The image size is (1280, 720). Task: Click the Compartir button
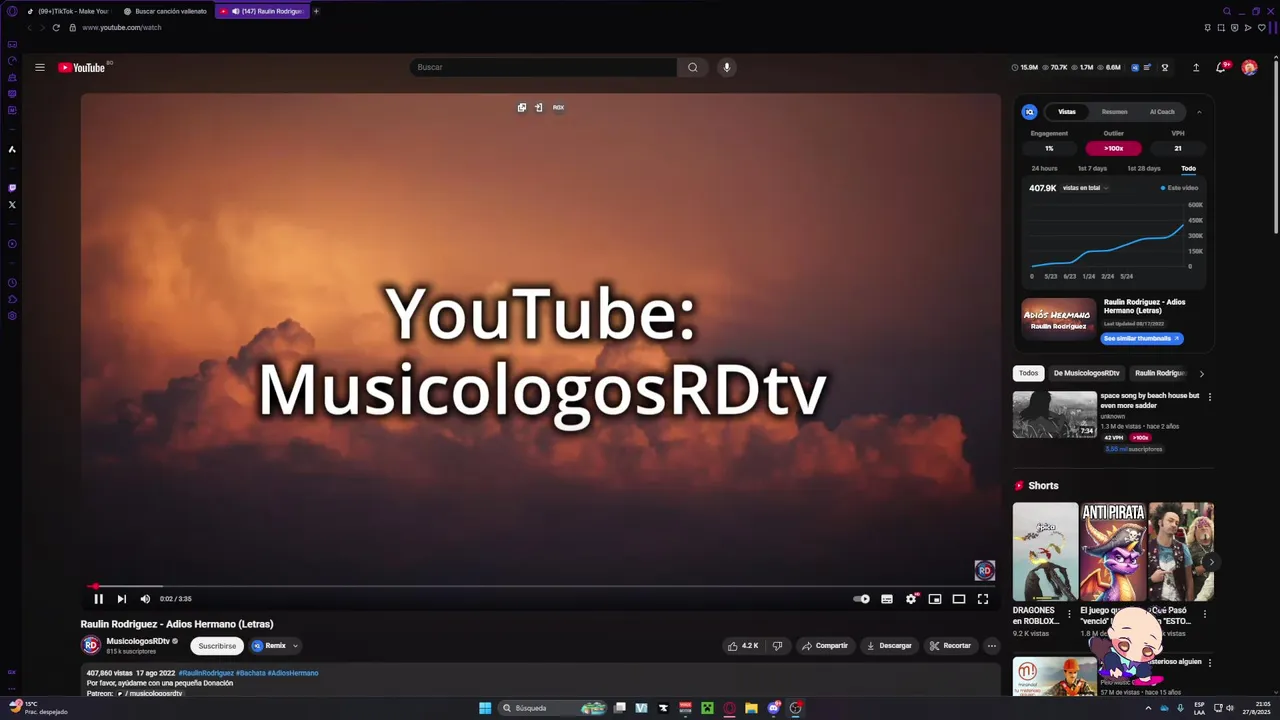825,646
